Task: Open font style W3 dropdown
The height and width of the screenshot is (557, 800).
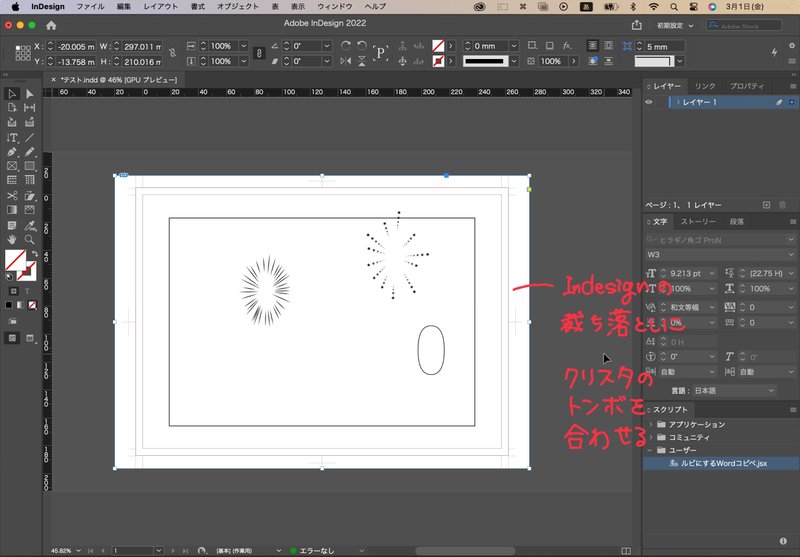Action: click(791, 254)
